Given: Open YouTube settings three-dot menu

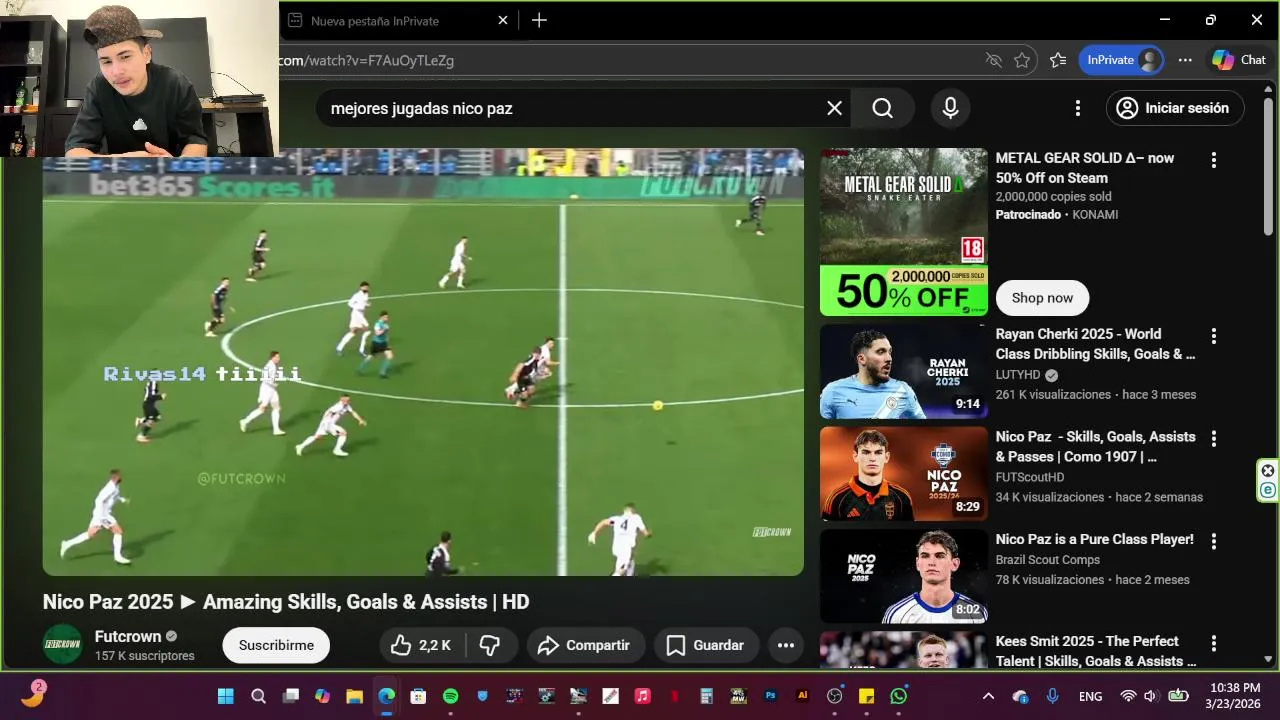Looking at the screenshot, I should click(1077, 108).
